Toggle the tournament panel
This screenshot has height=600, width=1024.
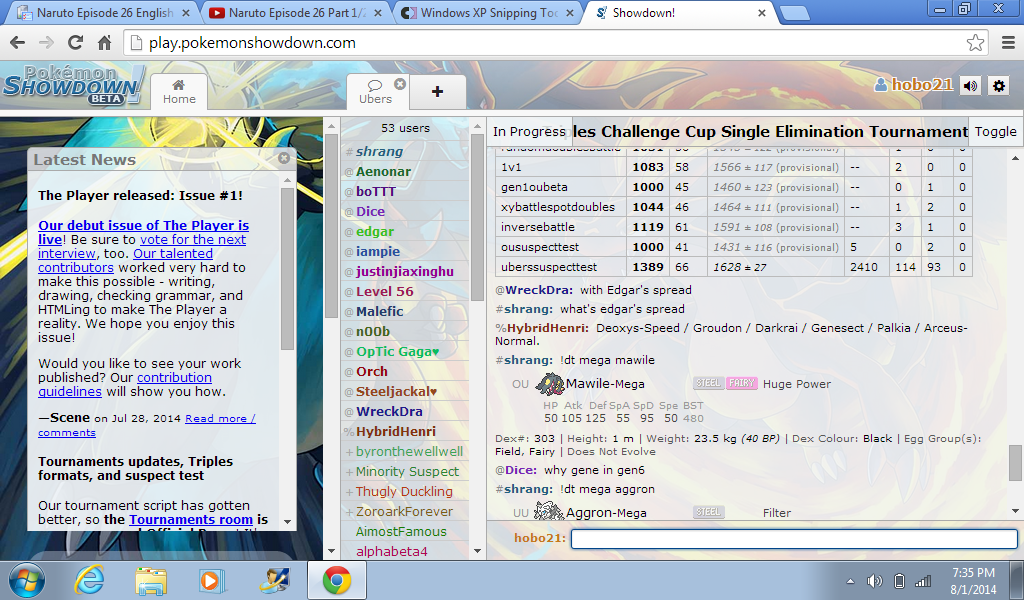[x=995, y=131]
